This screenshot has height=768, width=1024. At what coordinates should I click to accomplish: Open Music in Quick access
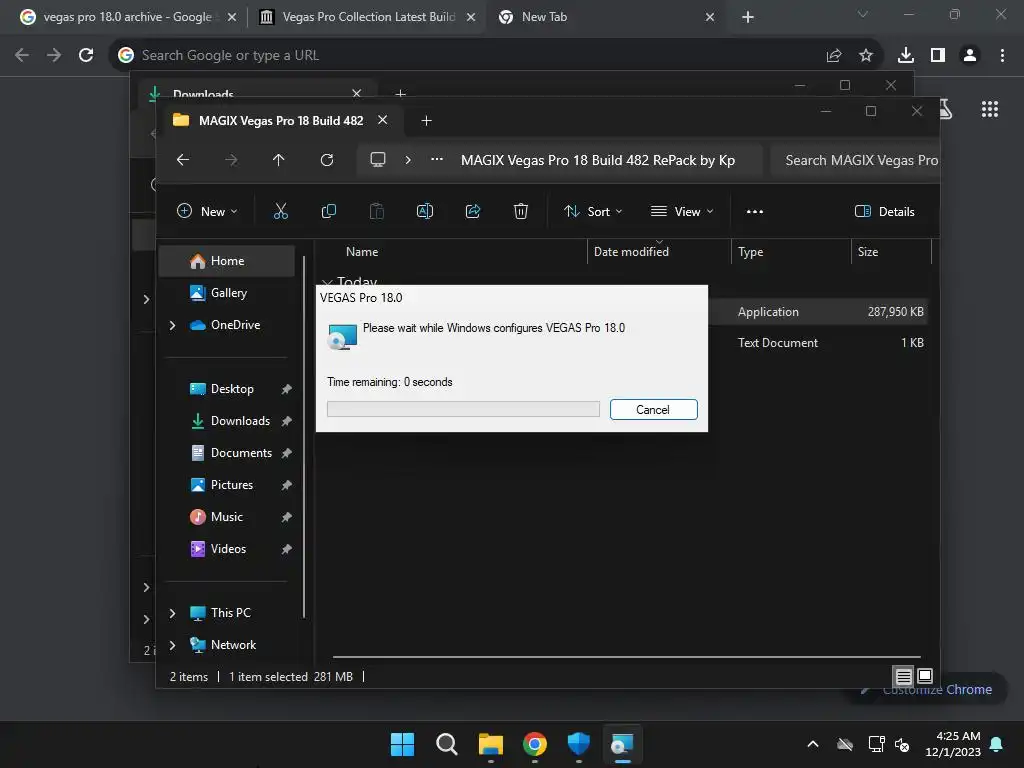227,517
